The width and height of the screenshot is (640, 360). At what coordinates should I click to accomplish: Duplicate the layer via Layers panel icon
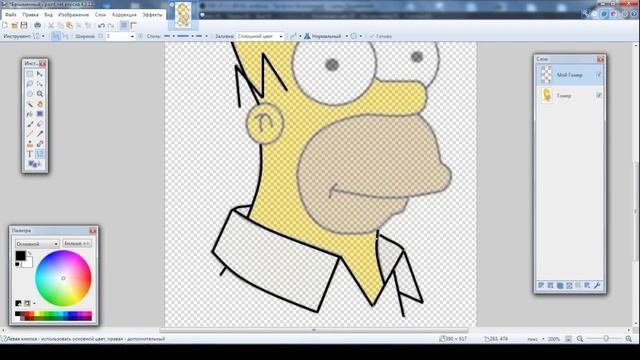[560, 285]
